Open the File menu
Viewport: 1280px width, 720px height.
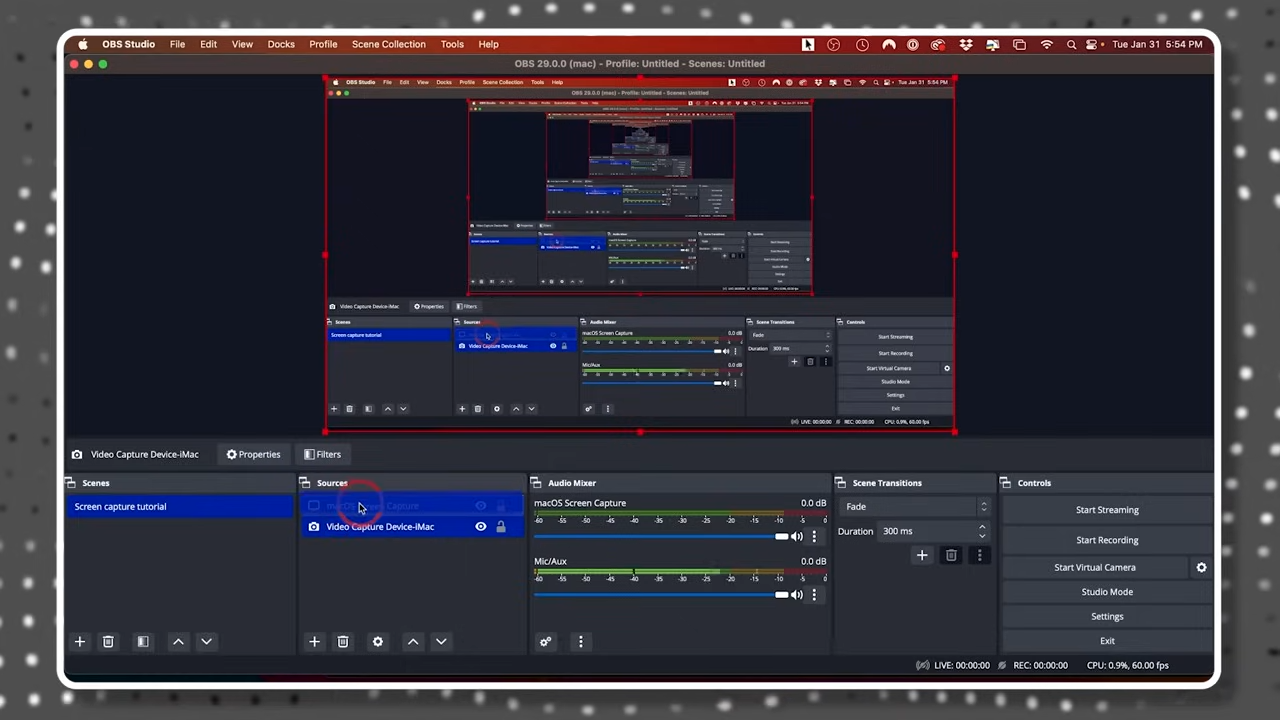point(177,45)
